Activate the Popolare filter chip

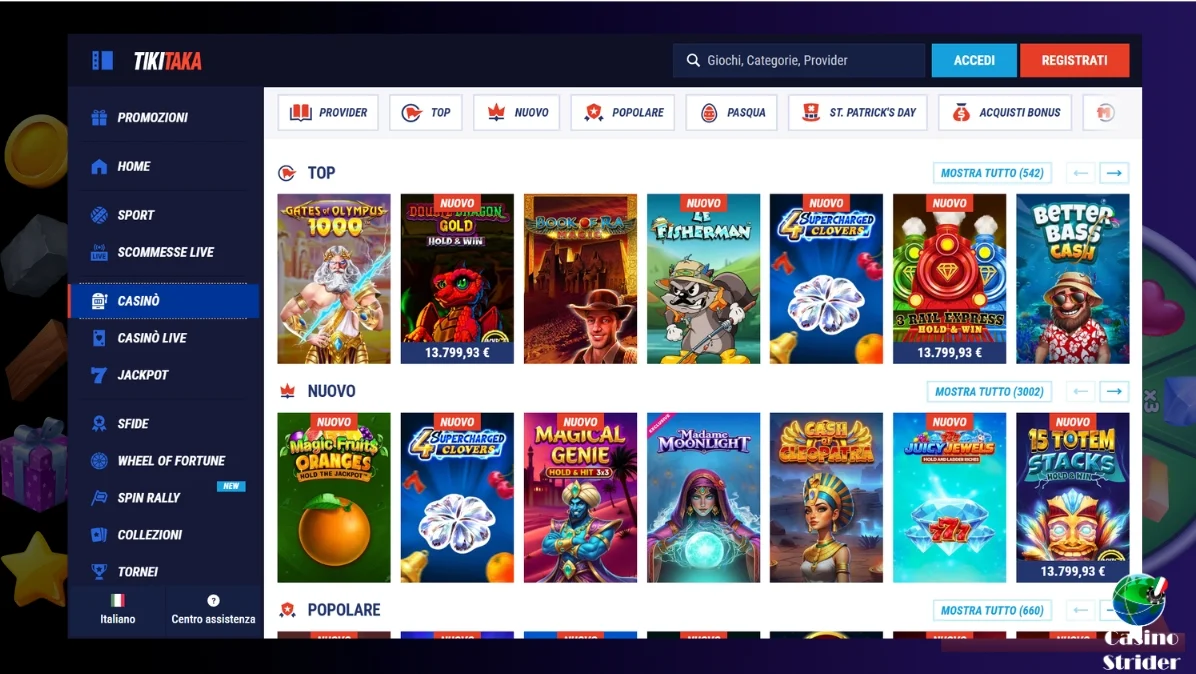pos(622,112)
